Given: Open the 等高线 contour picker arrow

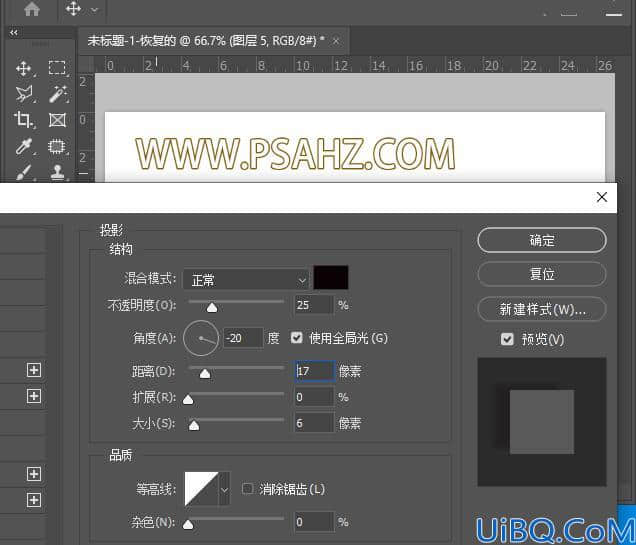Looking at the screenshot, I should pos(225,489).
